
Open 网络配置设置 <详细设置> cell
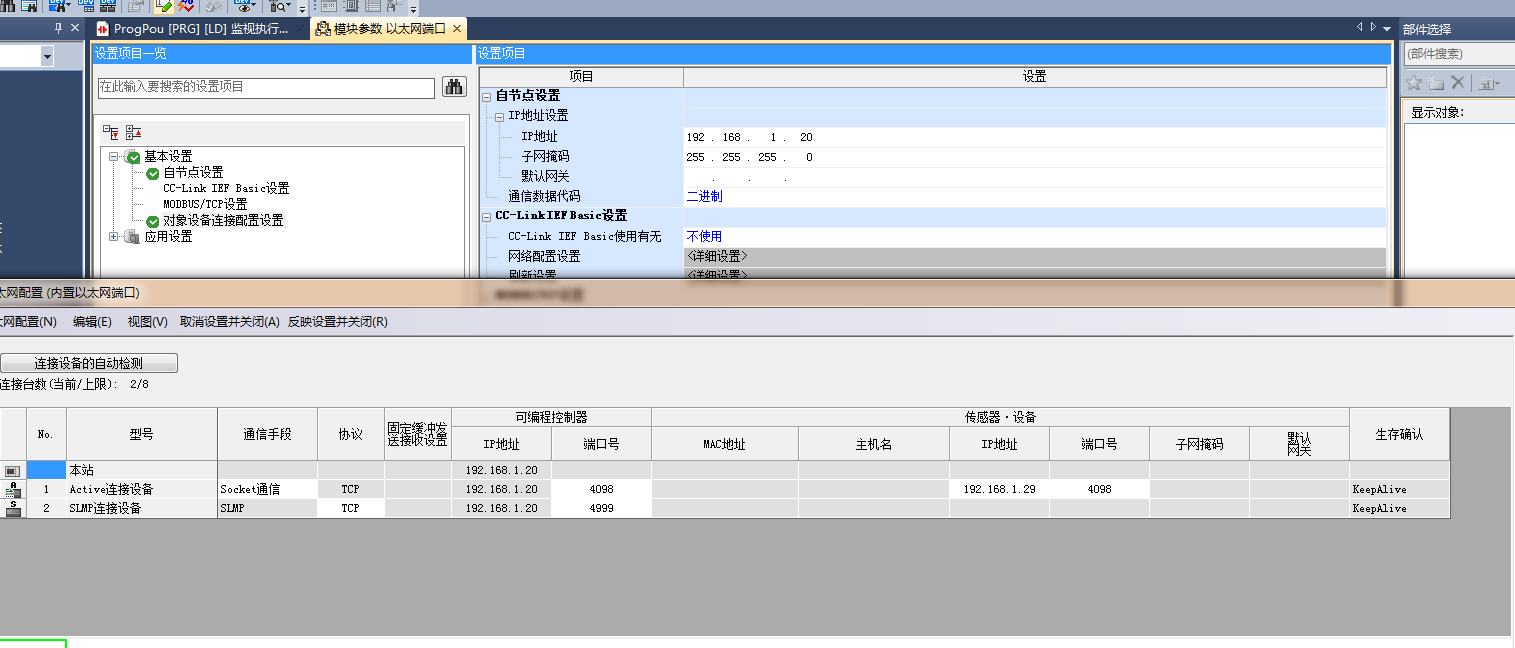tap(1034, 256)
